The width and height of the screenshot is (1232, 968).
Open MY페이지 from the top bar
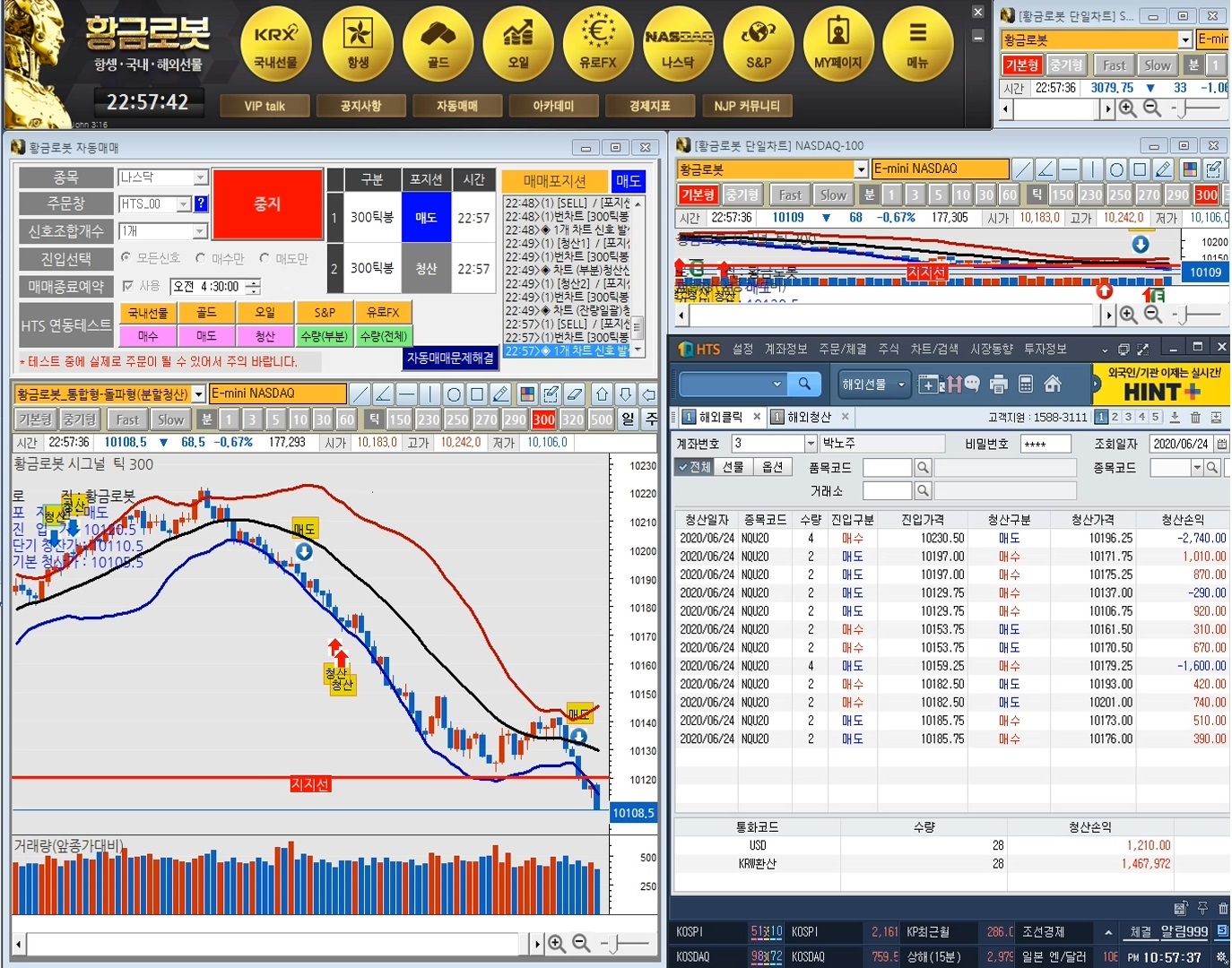click(x=837, y=43)
